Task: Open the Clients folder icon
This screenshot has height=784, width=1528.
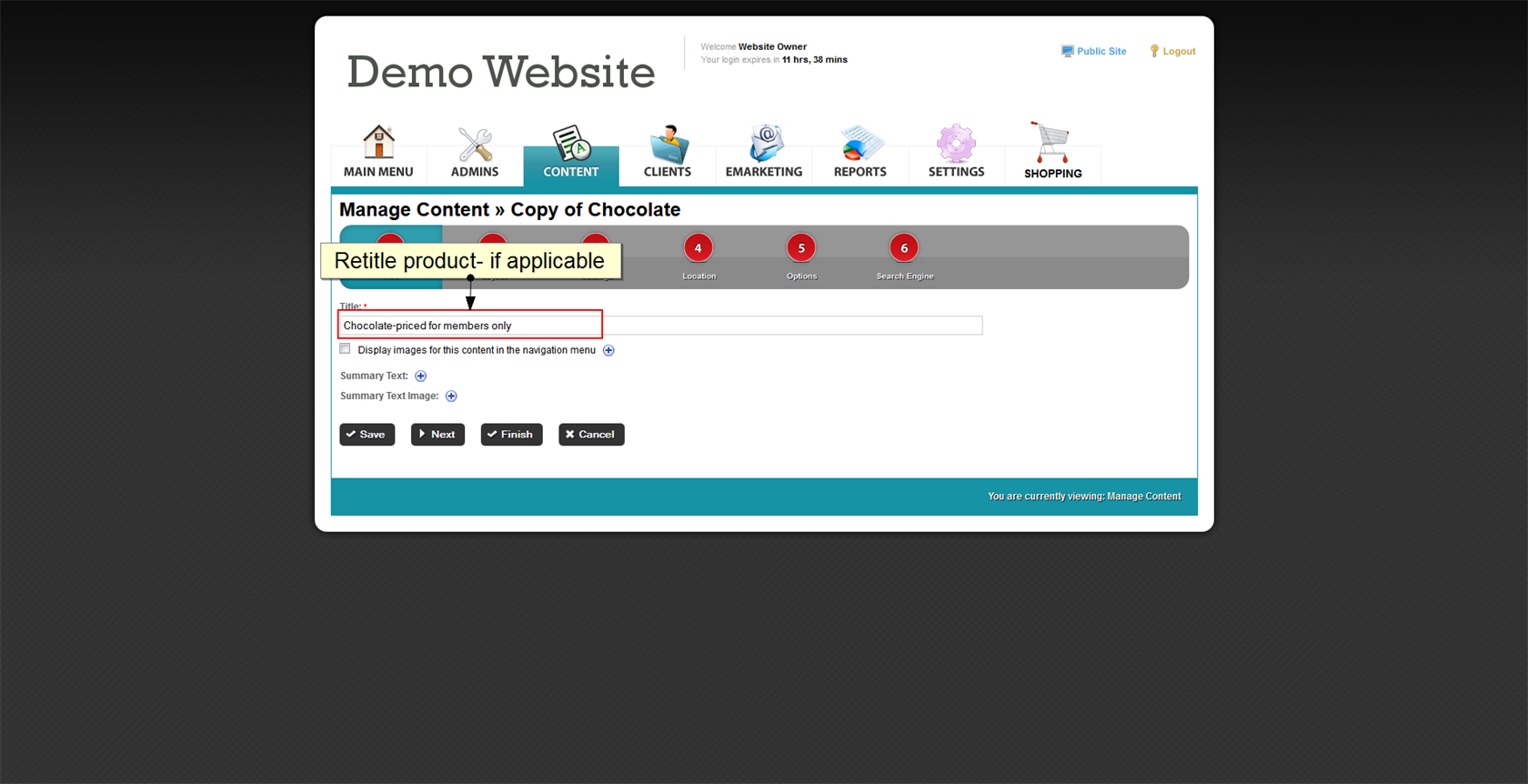Action: (x=668, y=144)
